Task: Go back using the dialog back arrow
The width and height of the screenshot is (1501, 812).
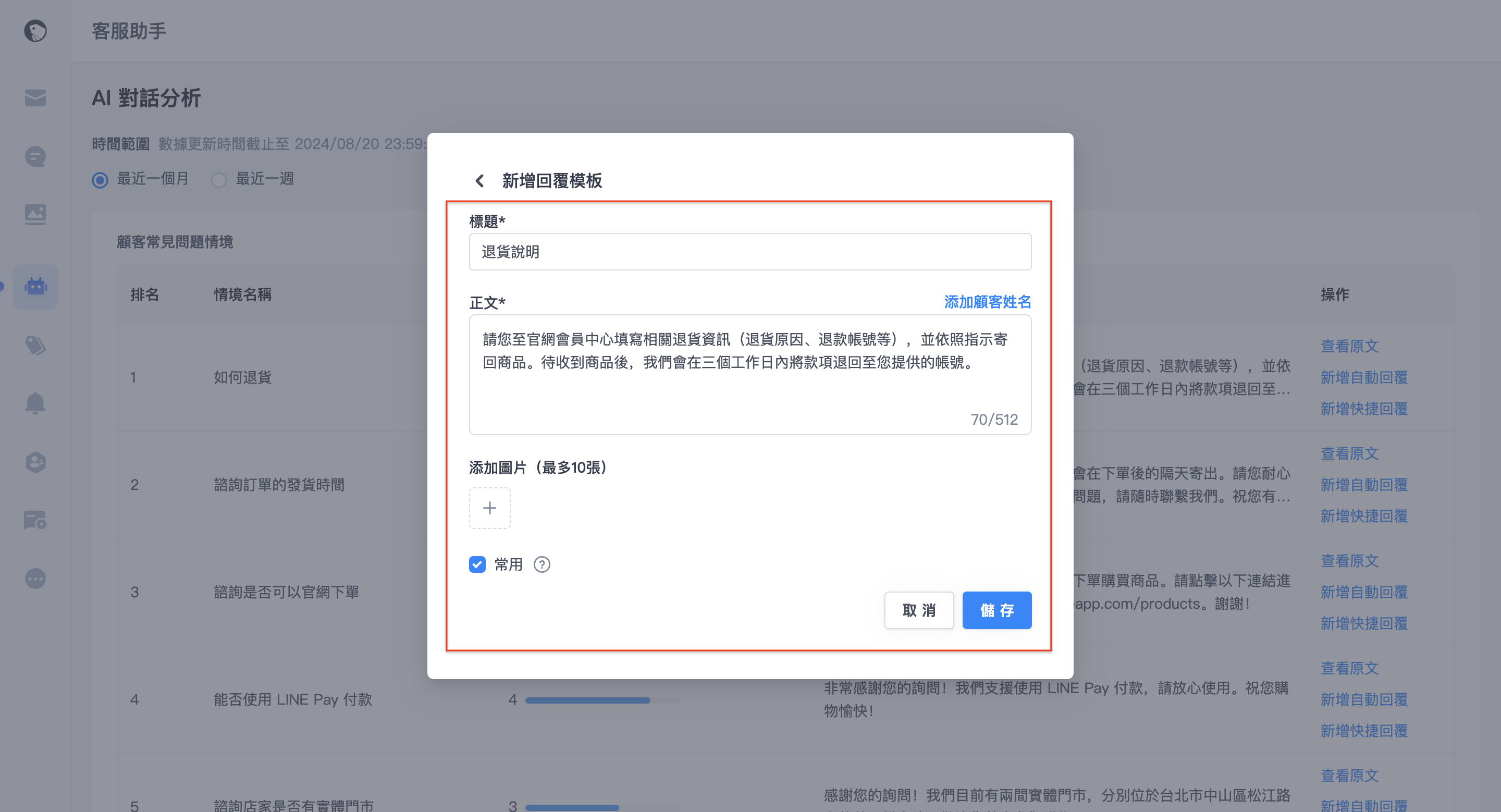Action: click(479, 180)
